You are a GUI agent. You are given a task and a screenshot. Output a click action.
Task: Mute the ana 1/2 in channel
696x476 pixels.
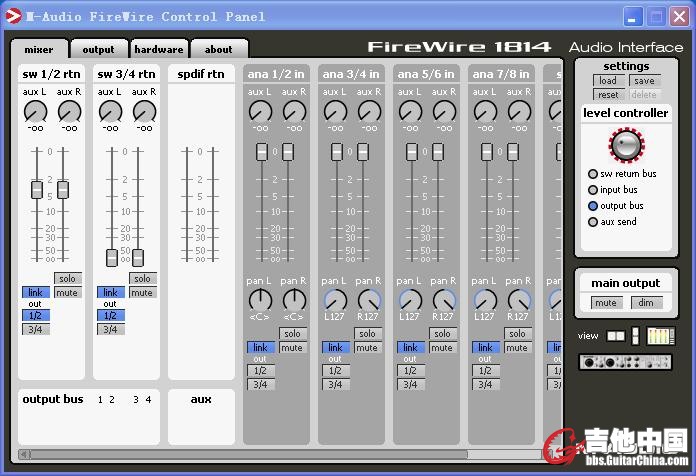292,348
